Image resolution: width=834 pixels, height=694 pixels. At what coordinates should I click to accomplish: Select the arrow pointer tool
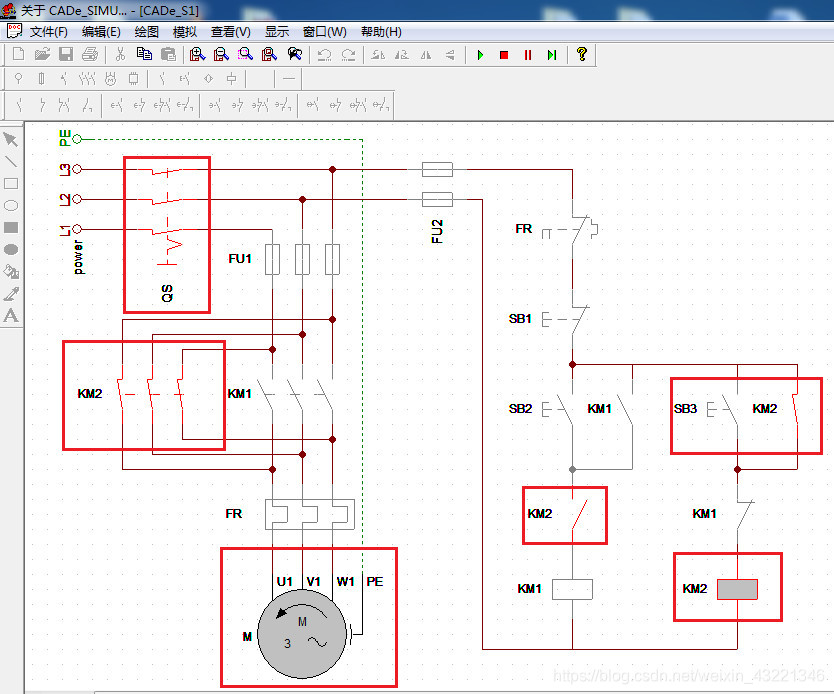(x=11, y=139)
